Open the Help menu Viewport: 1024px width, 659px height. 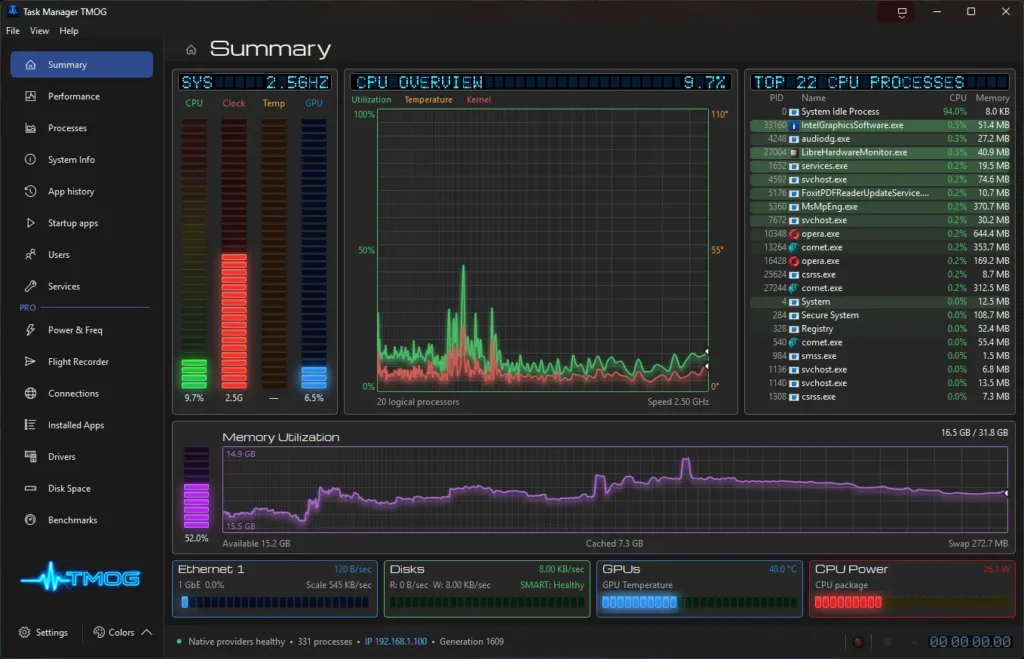[x=69, y=31]
